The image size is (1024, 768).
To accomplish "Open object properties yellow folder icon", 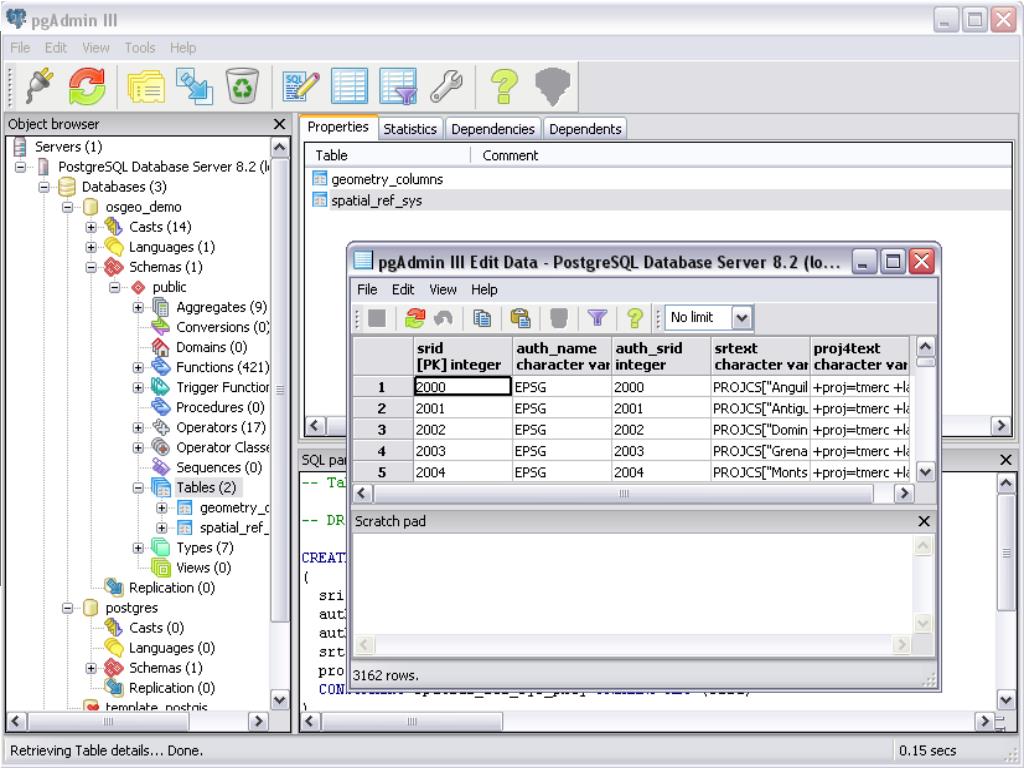I will coord(146,86).
